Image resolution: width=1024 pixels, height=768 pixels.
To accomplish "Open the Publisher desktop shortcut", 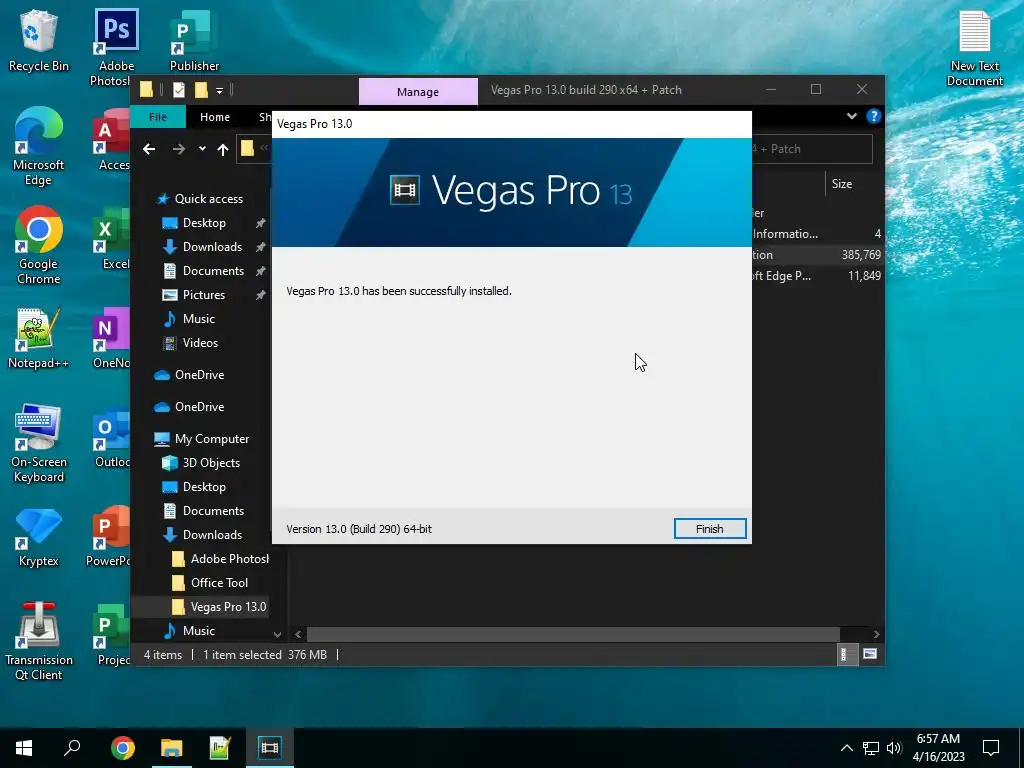I will click(x=194, y=40).
